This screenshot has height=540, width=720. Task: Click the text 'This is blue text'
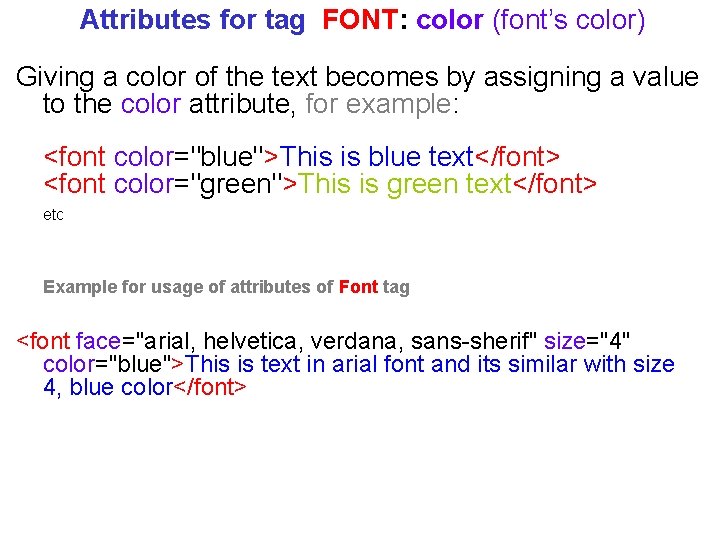coord(377,157)
